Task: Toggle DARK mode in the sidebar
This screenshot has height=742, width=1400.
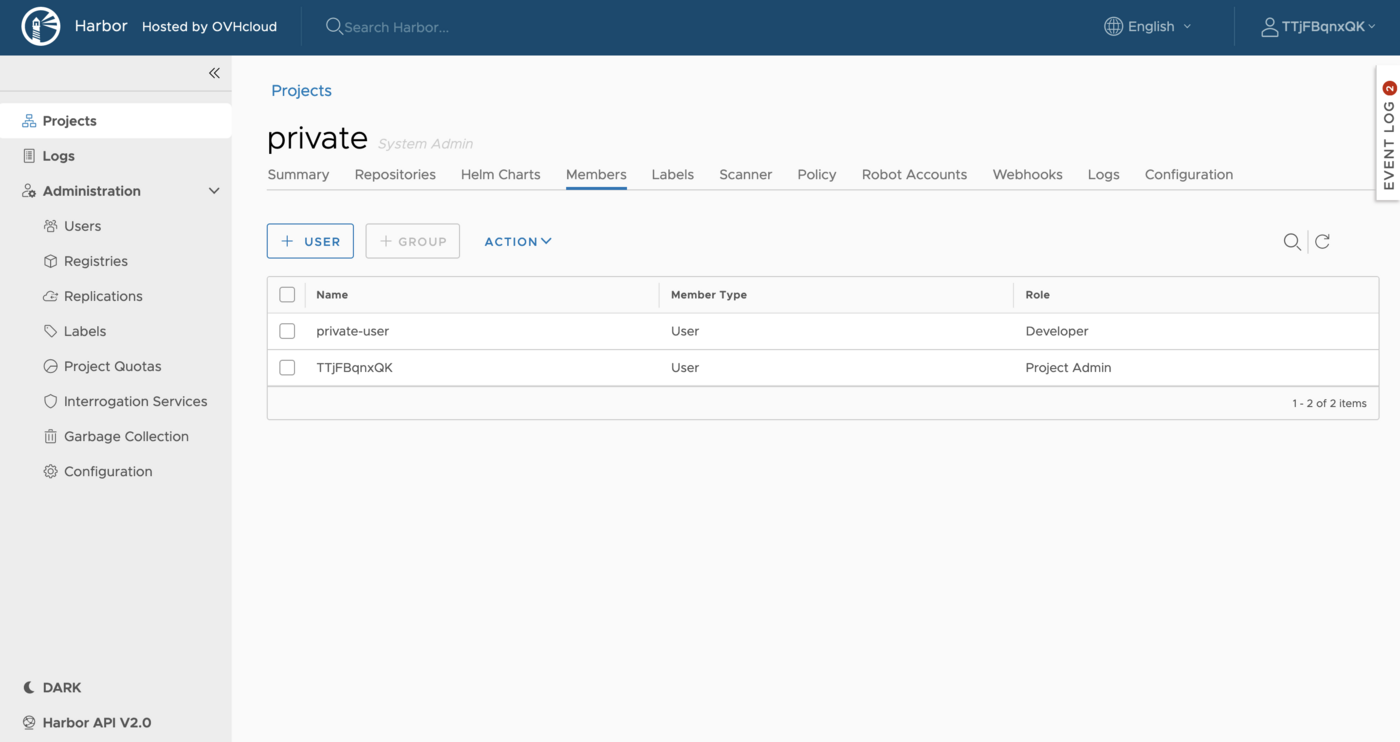Action: (52, 687)
